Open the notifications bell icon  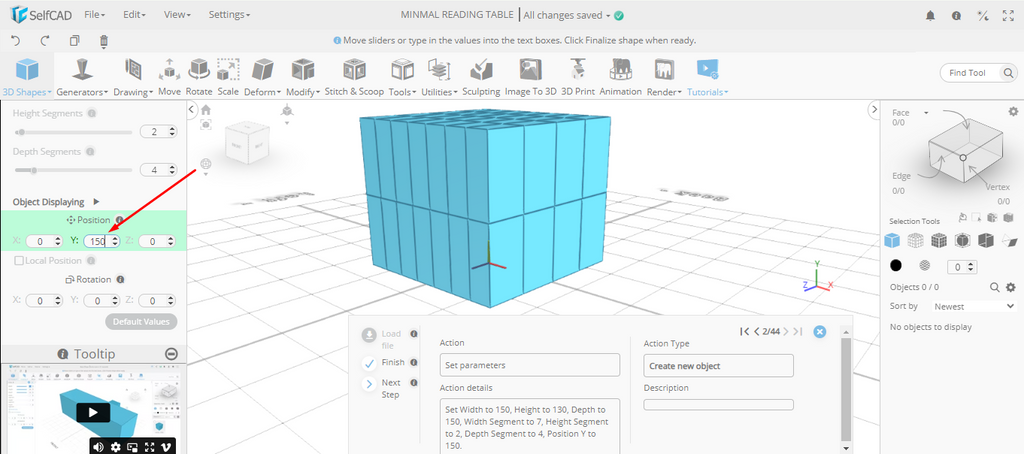click(x=930, y=16)
